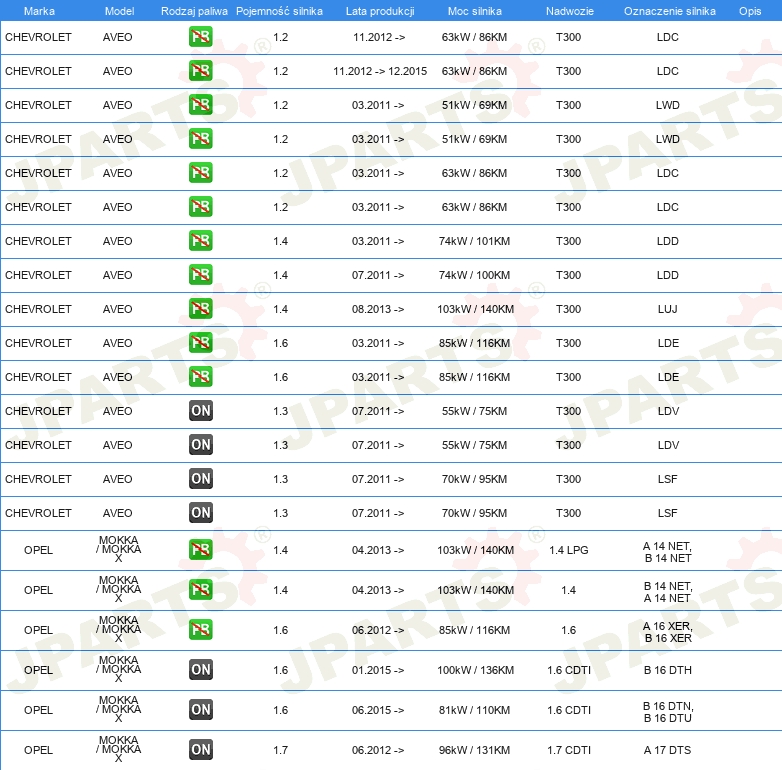This screenshot has width=782, height=770.
Task: Click the PB icon in the 11.2012 -> only Aveo row
Action: [201, 37]
